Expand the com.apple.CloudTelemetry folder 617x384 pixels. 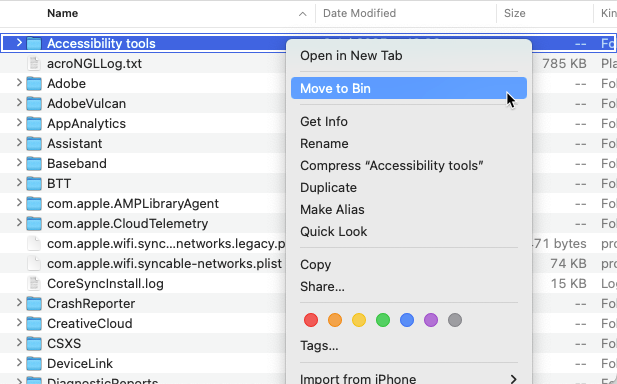pyautogui.click(x=19, y=223)
